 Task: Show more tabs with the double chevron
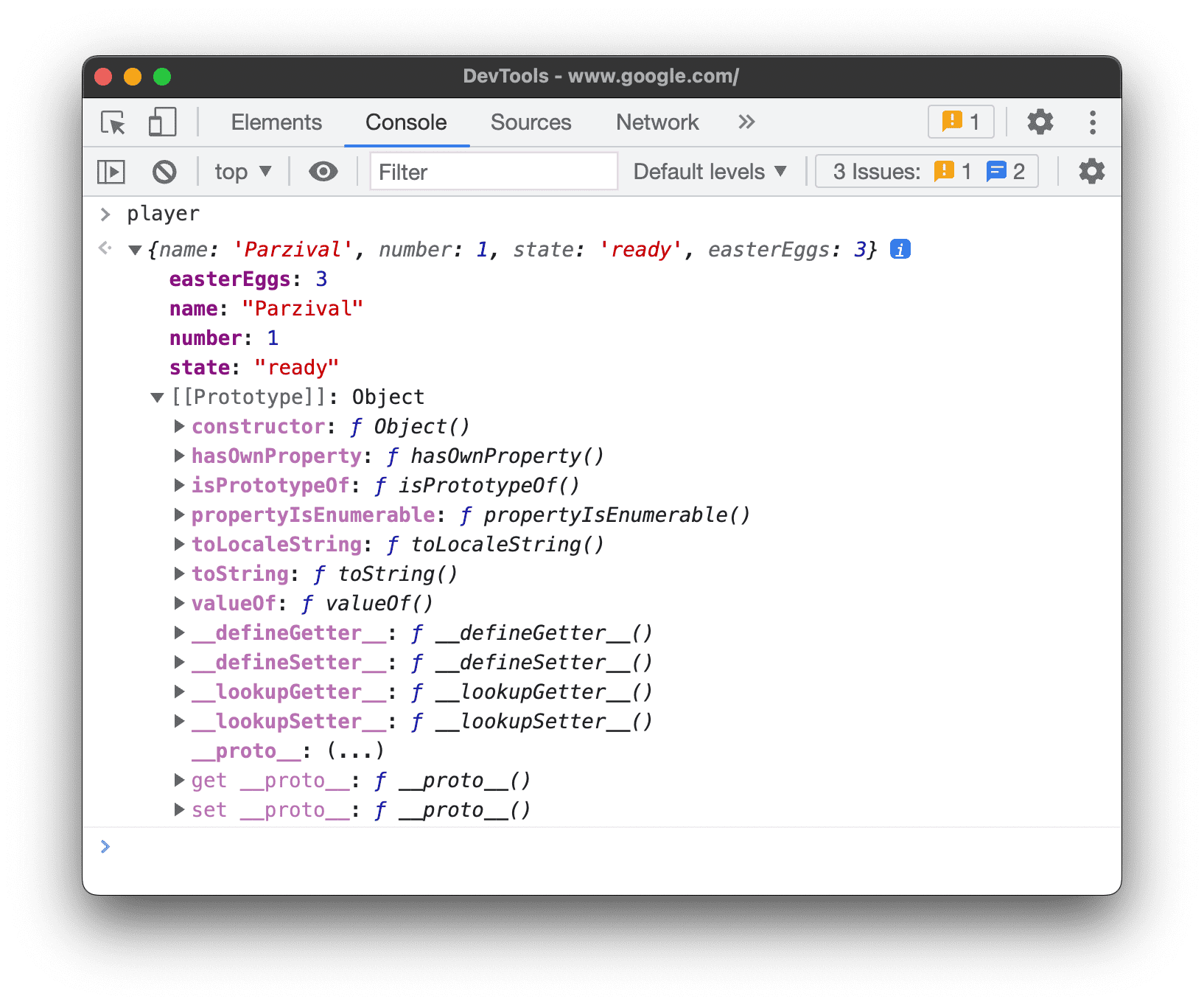pyautogui.click(x=746, y=122)
